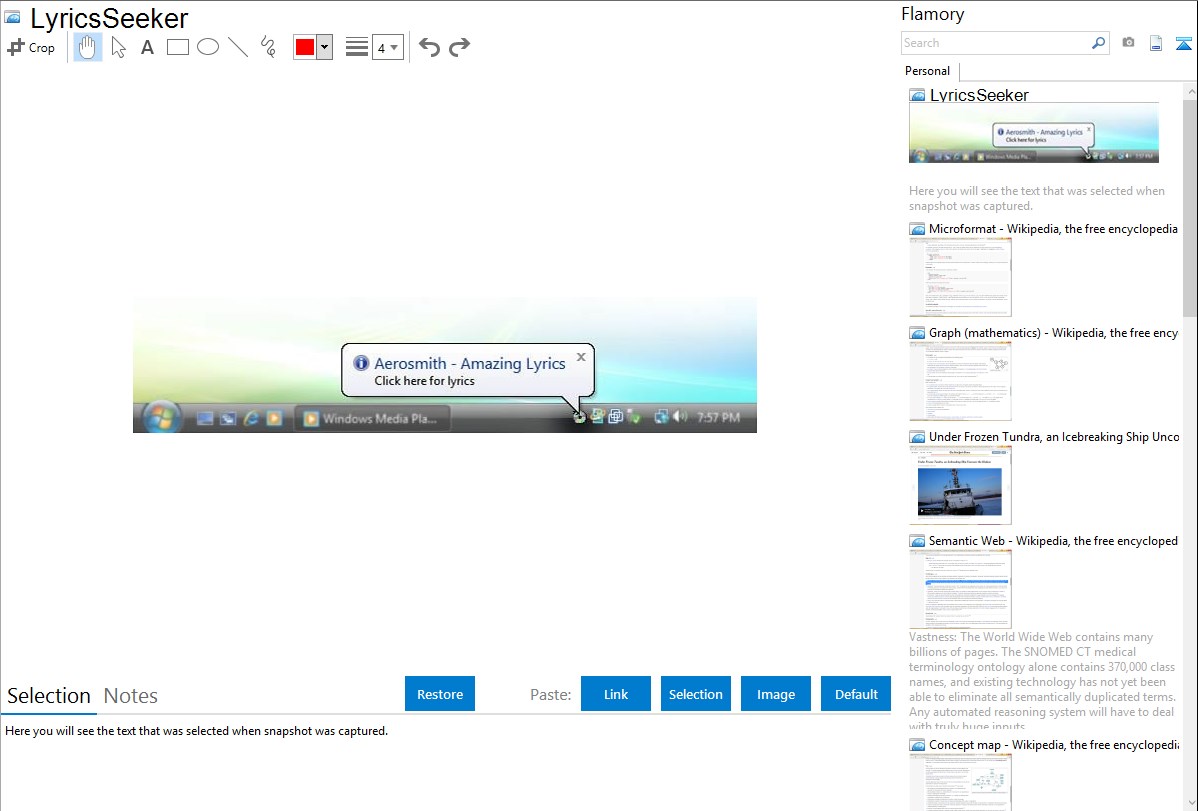Paste as Image
This screenshot has width=1198, height=811.
point(775,694)
